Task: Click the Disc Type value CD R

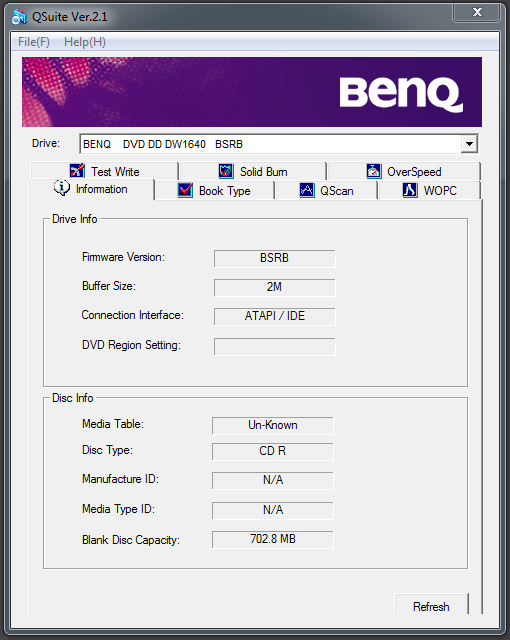Action: [x=273, y=451]
